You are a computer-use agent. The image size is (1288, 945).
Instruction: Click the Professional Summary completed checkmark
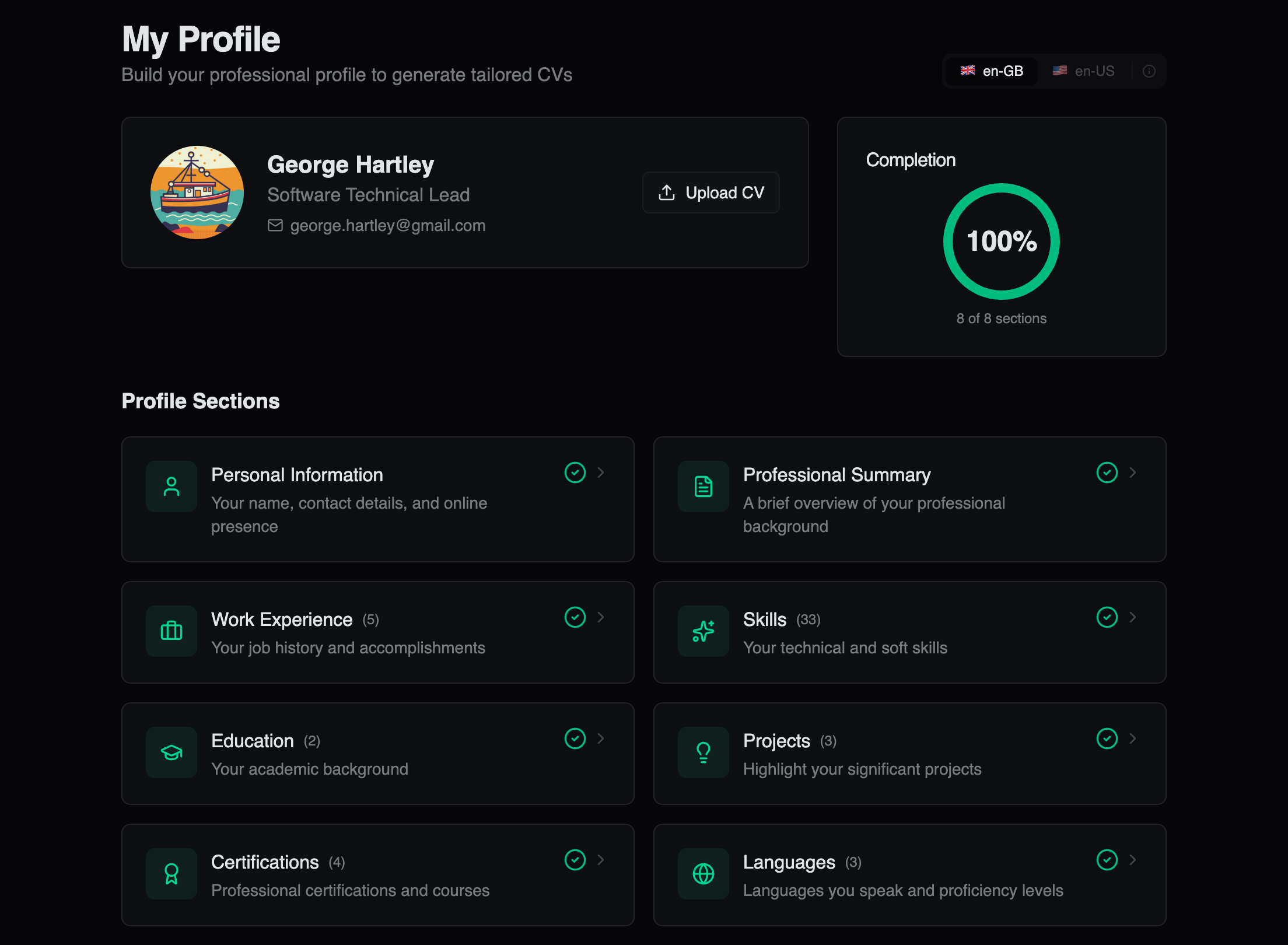coord(1107,473)
